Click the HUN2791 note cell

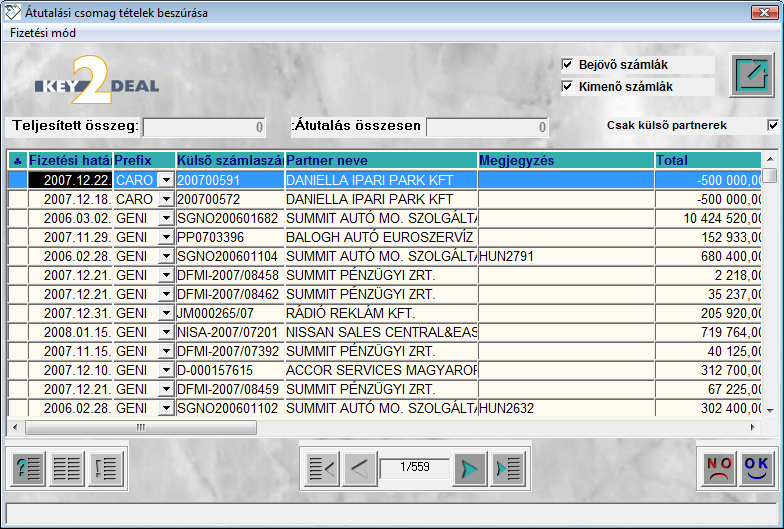coord(566,256)
